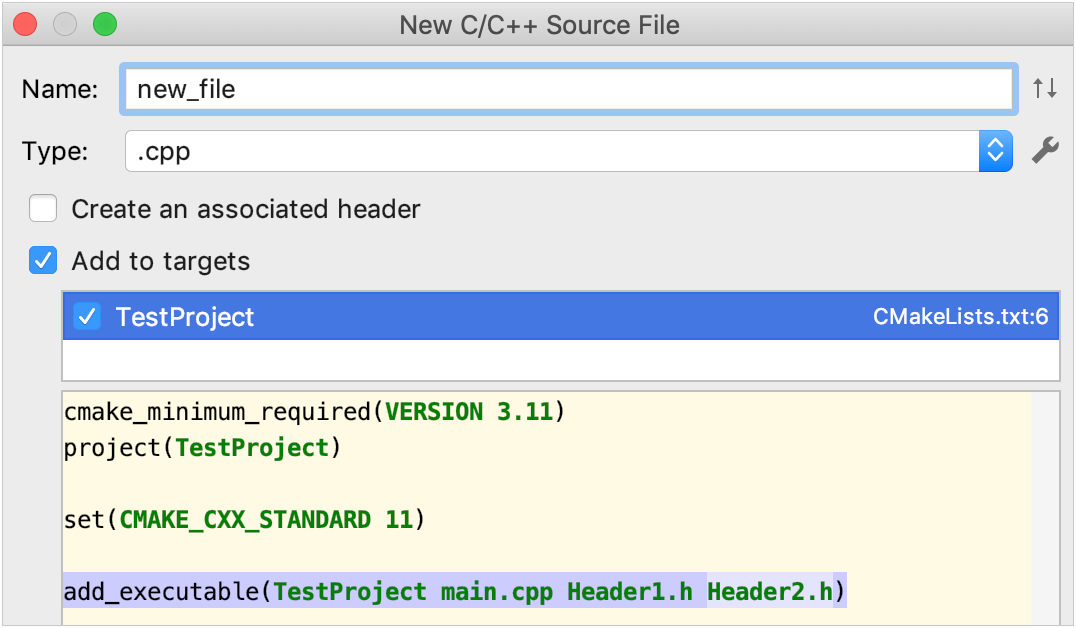Click the highlighted add_executable line in the preview
The width and height of the screenshot is (1076, 628).
455,591
